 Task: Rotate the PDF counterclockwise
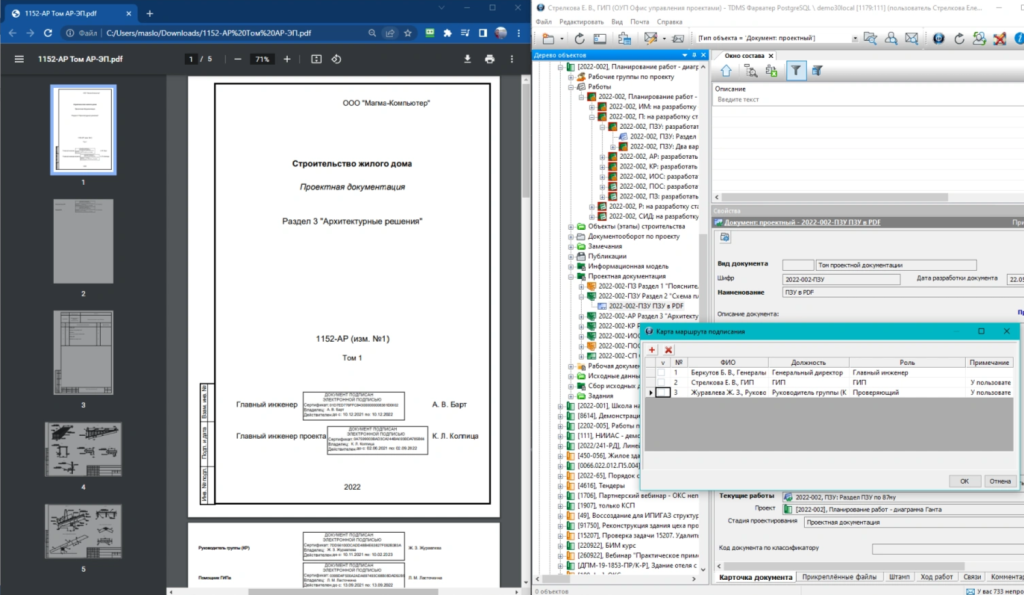tap(337, 59)
